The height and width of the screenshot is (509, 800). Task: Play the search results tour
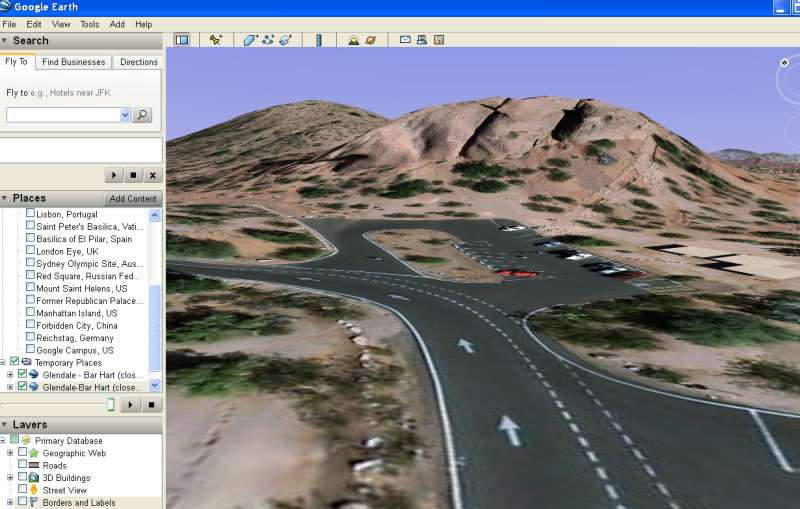click(114, 175)
